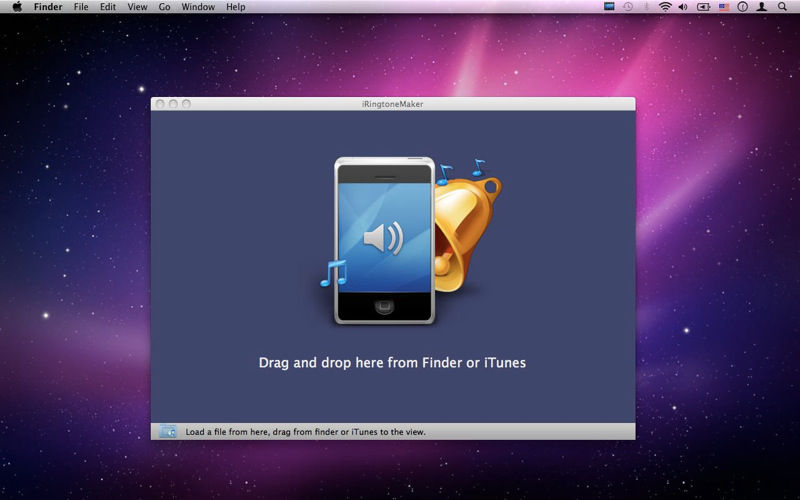Viewport: 800px width, 500px height.
Task: Click the iPhone with bell ringtone image
Action: (x=410, y=240)
